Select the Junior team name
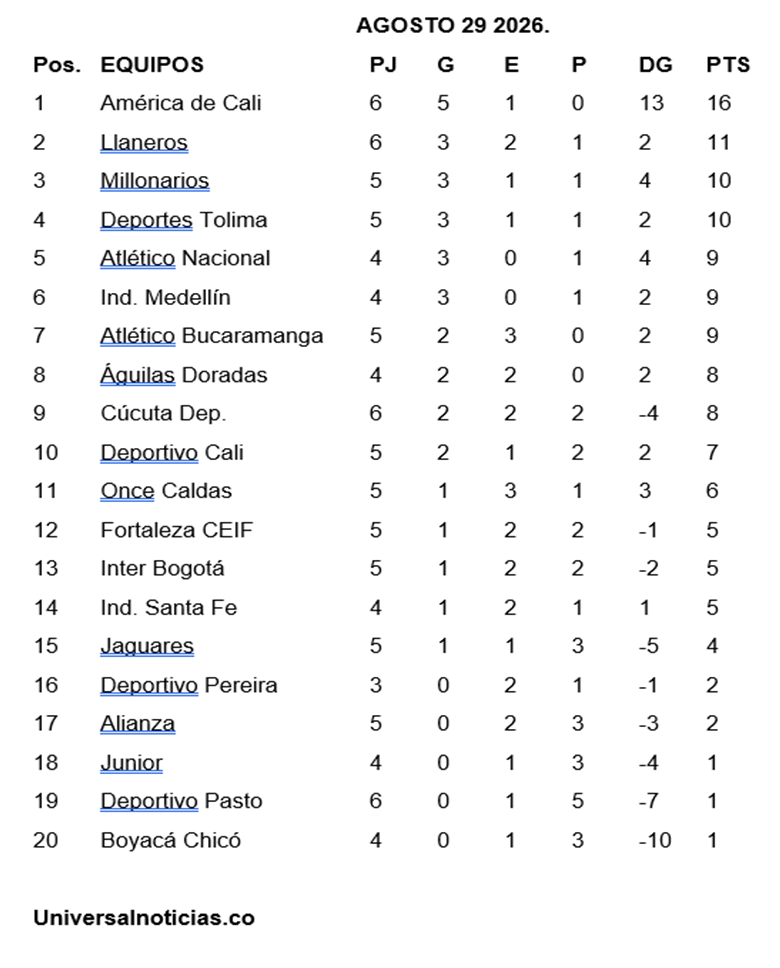The width and height of the screenshot is (780, 968). point(132,763)
